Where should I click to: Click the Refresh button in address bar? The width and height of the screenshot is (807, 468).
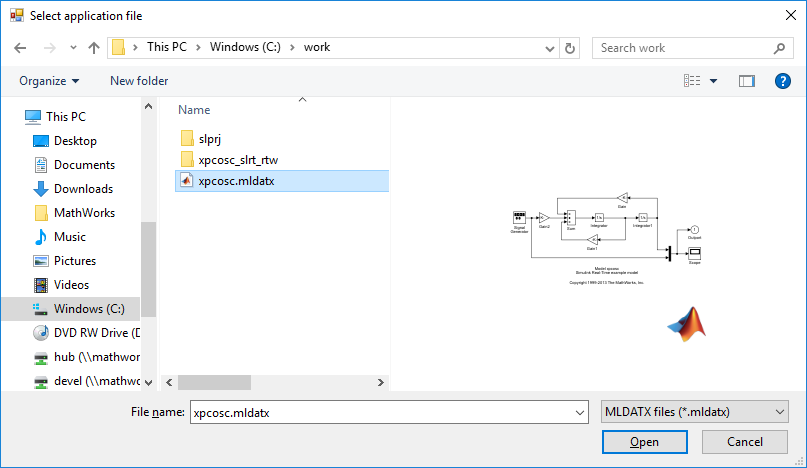point(570,48)
